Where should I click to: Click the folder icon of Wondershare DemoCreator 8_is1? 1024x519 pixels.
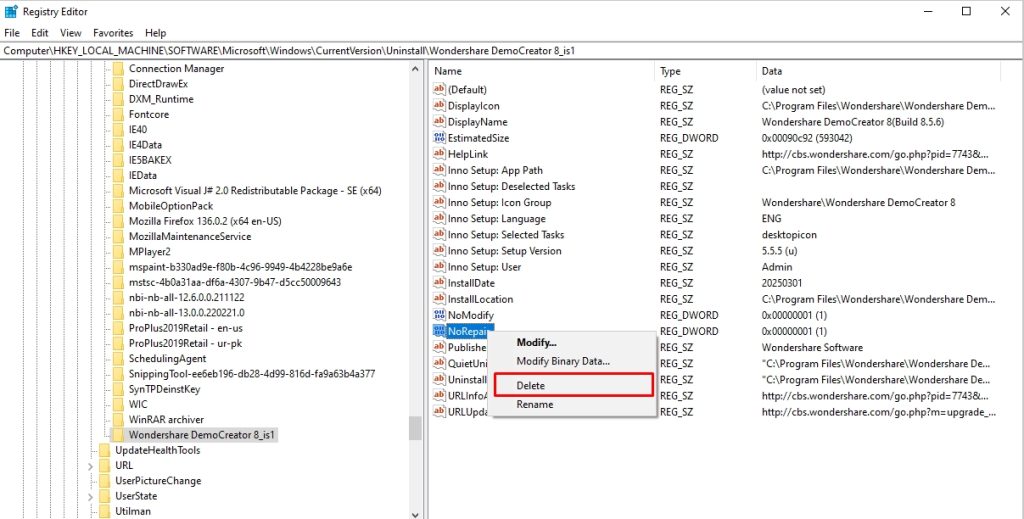[118, 435]
